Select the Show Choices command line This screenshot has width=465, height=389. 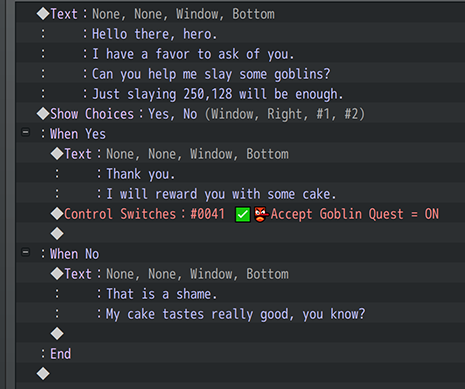[x=240, y=114]
